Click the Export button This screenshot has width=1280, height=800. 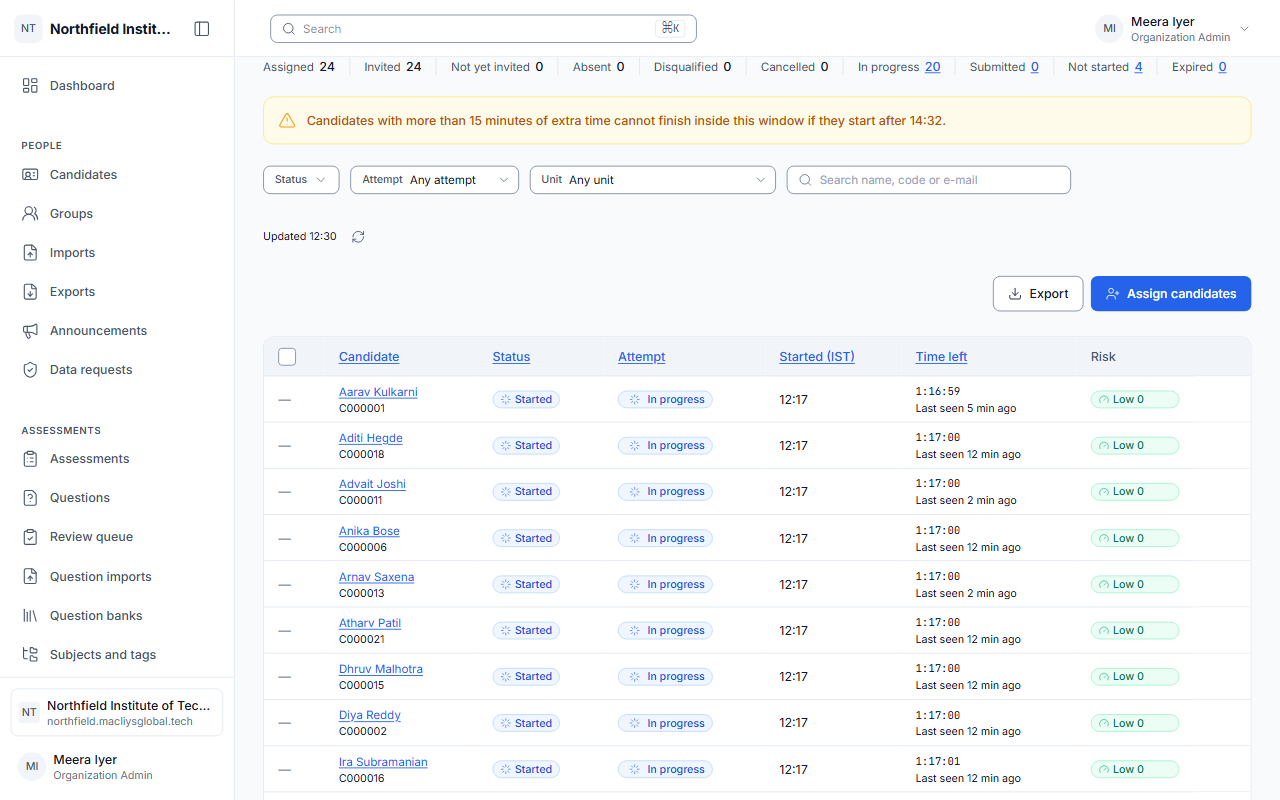1038,294
